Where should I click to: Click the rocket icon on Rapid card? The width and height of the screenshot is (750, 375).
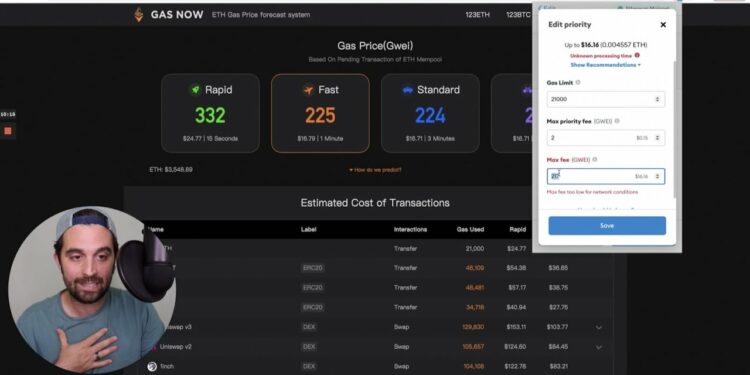tap(195, 90)
